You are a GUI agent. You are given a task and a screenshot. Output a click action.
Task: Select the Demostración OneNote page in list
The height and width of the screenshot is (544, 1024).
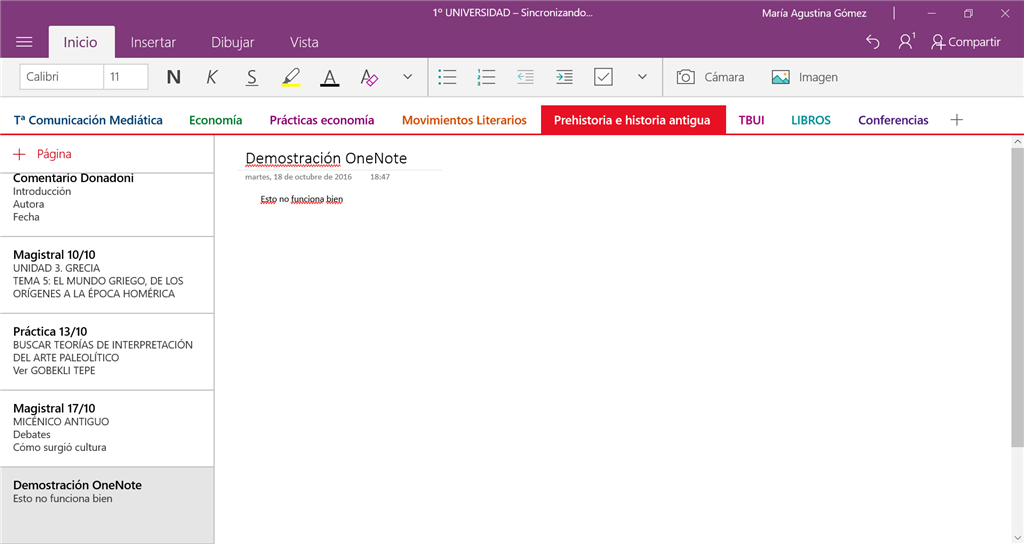pos(106,505)
